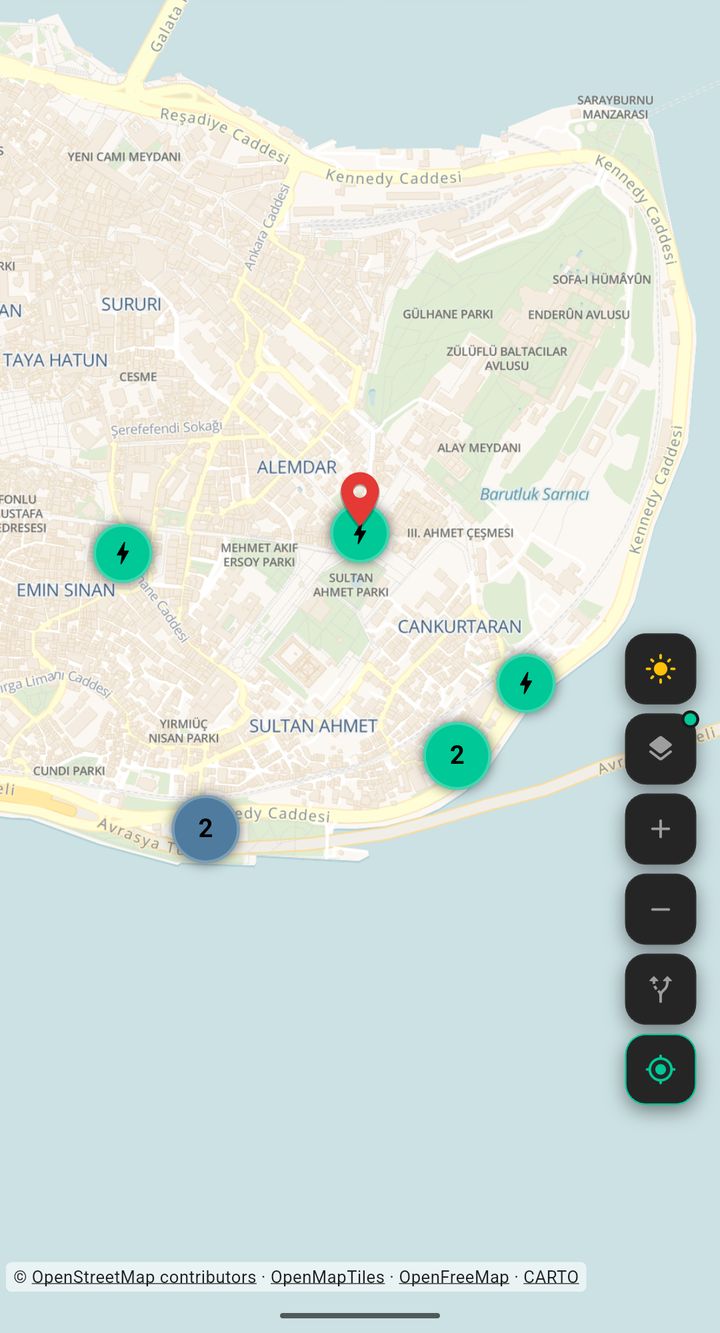Open charging station marker near Cankurtaran

526,683
